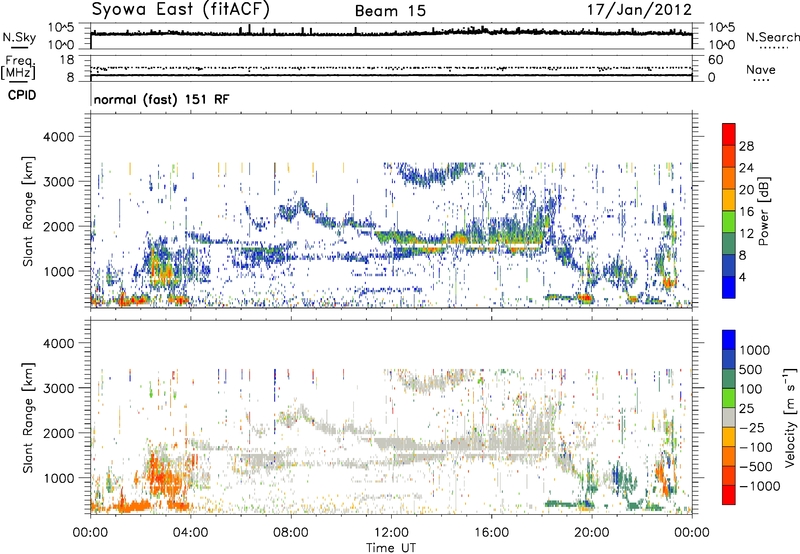Pick the red bottom segment of velocity colorbar
The height and width of the screenshot is (554, 800).
click(x=729, y=495)
